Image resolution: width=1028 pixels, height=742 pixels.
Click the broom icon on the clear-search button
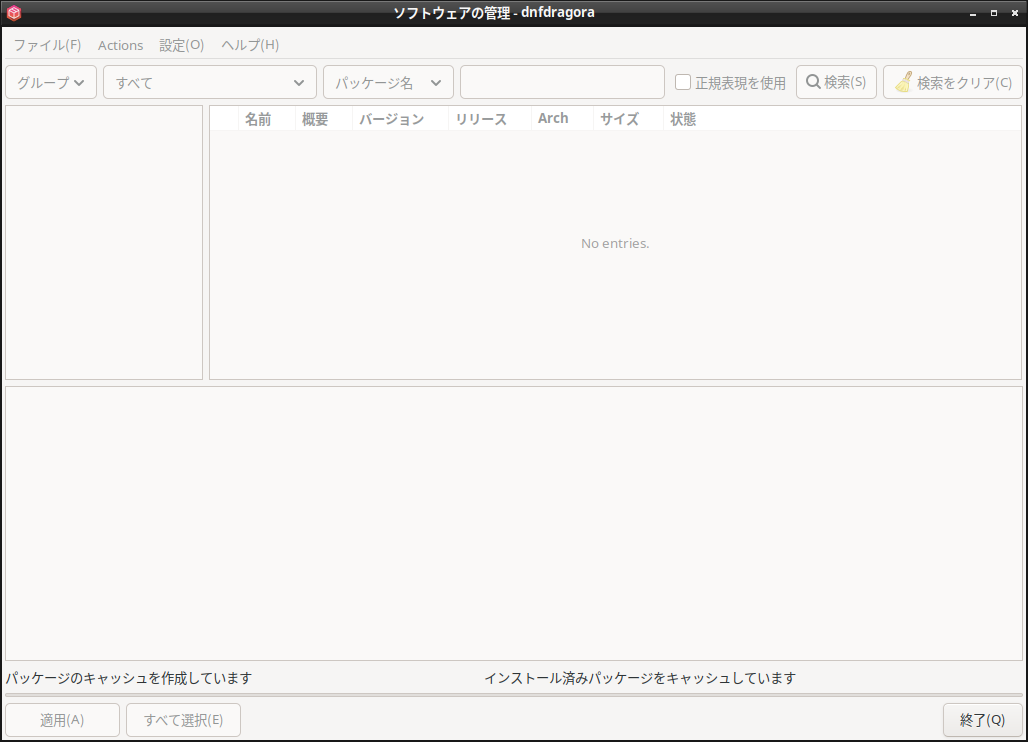point(903,82)
